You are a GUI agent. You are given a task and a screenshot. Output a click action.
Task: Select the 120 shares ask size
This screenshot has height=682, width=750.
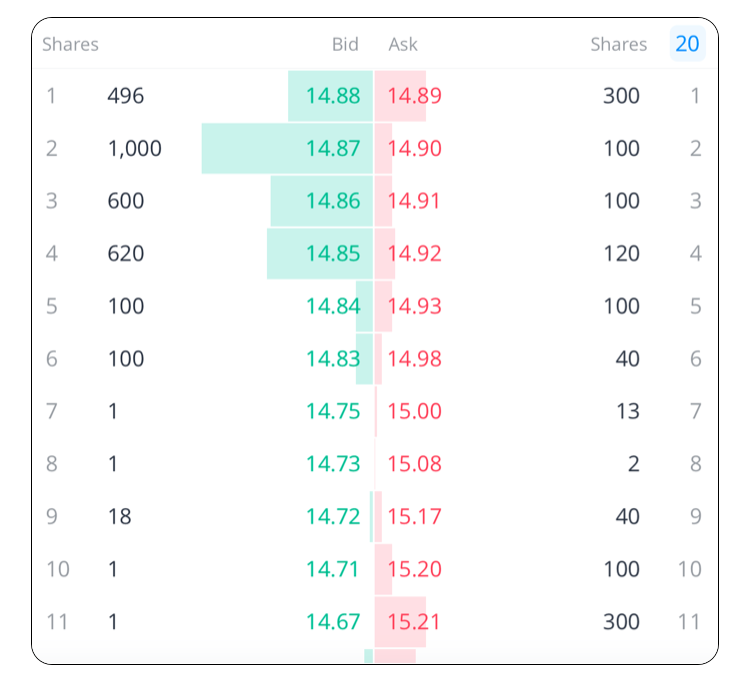point(621,254)
